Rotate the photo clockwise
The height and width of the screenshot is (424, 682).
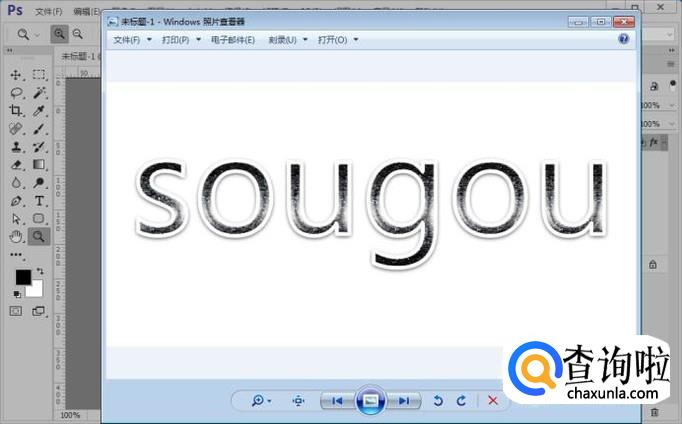pos(461,401)
